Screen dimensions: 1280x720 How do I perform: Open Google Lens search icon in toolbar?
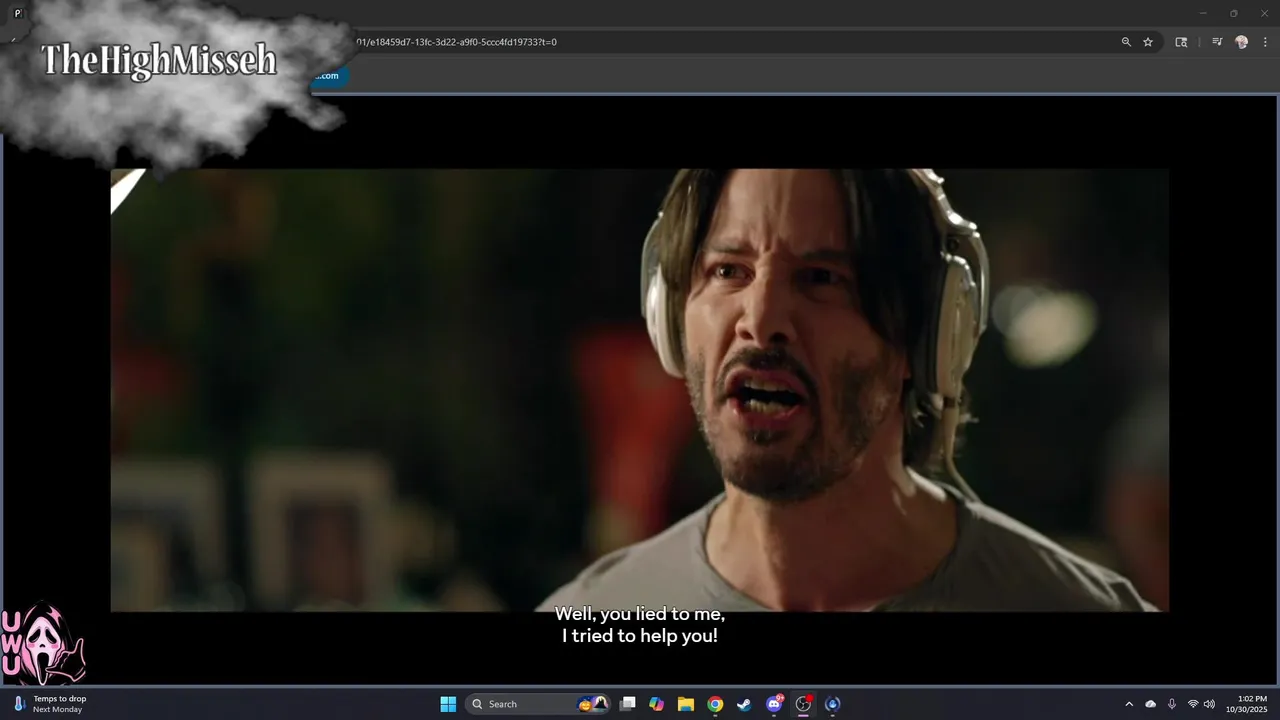coord(1181,42)
